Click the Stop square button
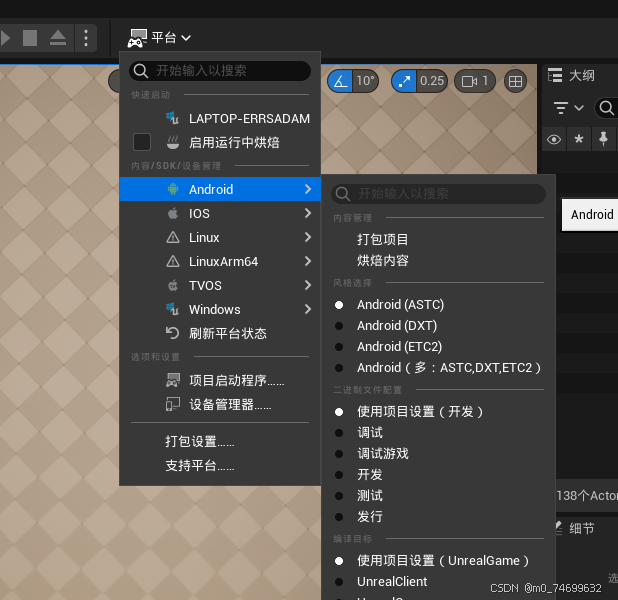This screenshot has height=600, width=618. point(30,38)
